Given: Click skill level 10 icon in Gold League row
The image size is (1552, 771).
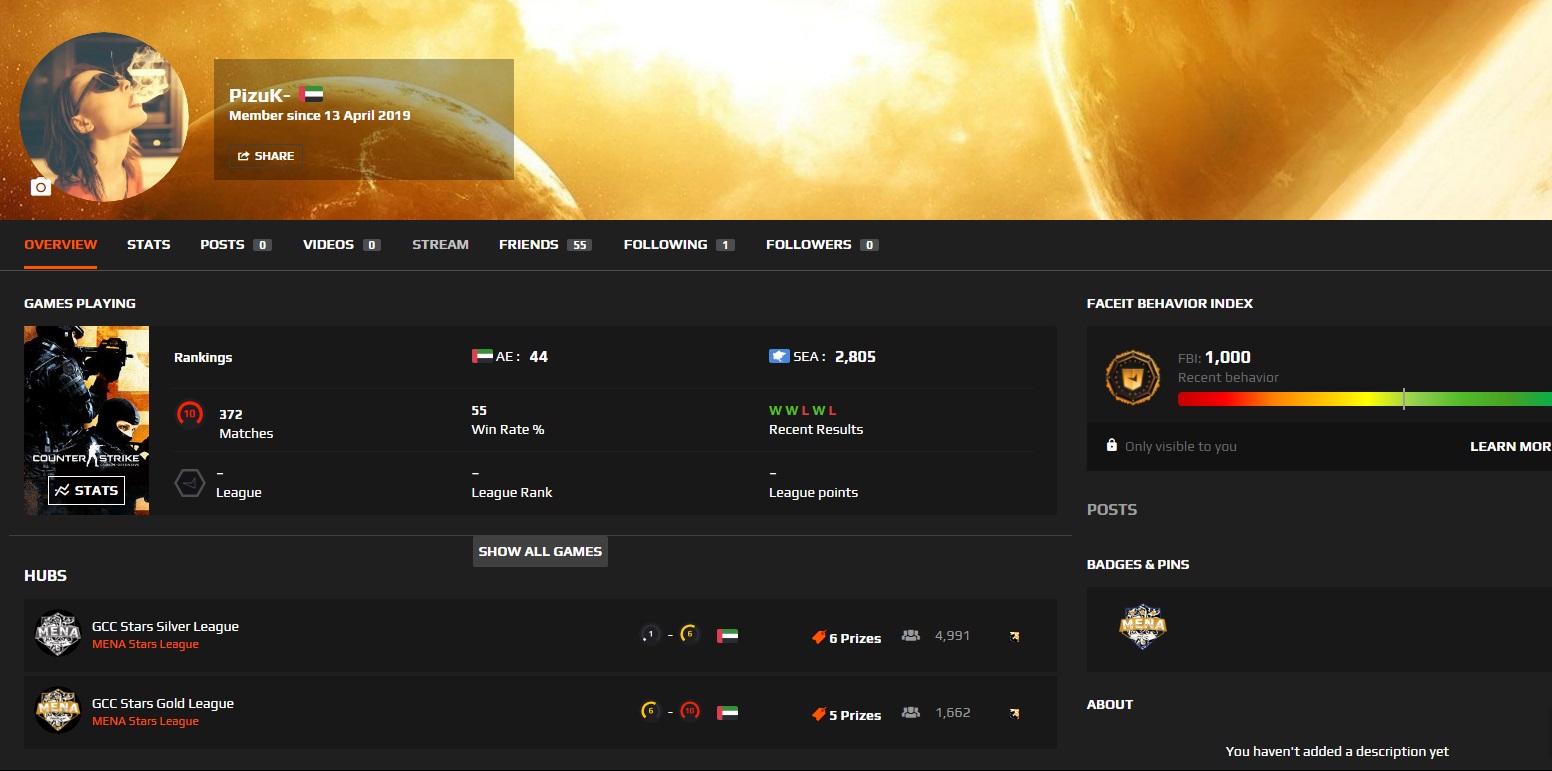Looking at the screenshot, I should click(689, 711).
